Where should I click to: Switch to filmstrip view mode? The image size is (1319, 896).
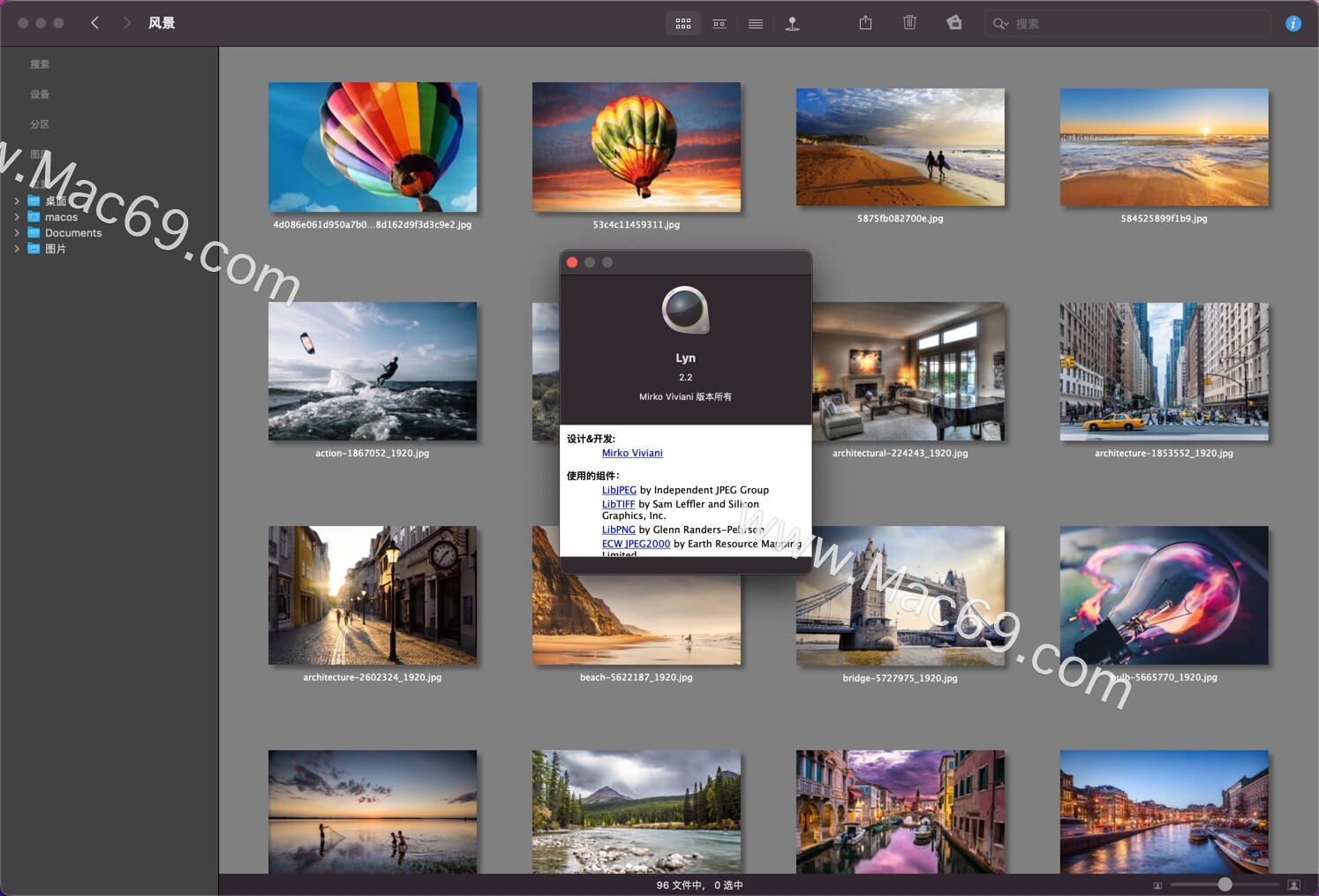pyautogui.click(x=720, y=24)
